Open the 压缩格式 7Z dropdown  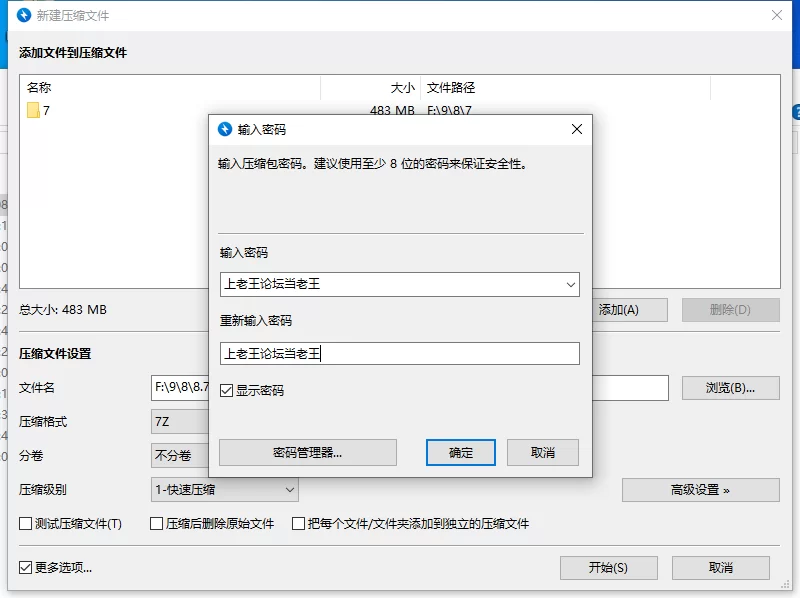click(x=180, y=422)
